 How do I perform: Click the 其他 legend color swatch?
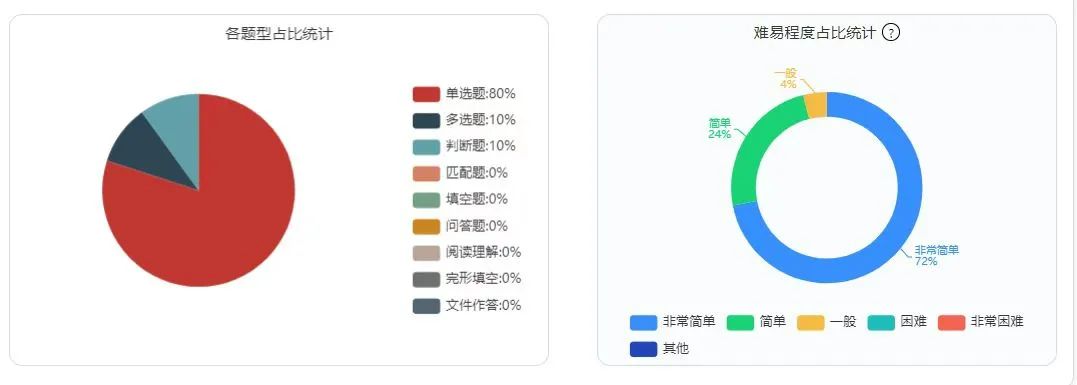coord(643,349)
